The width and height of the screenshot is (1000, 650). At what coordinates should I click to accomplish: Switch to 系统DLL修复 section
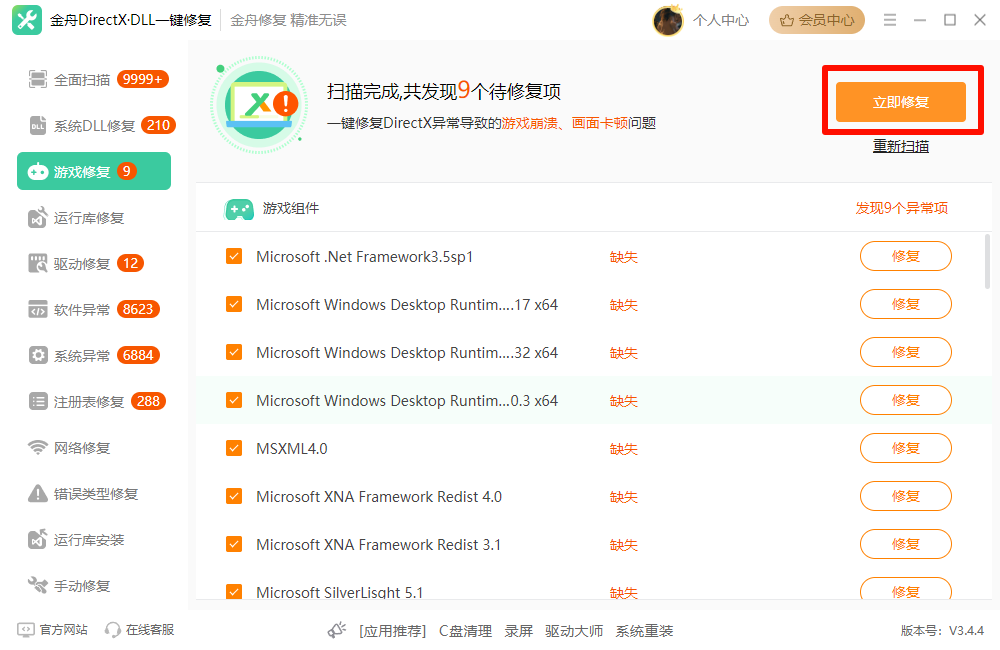click(94, 125)
